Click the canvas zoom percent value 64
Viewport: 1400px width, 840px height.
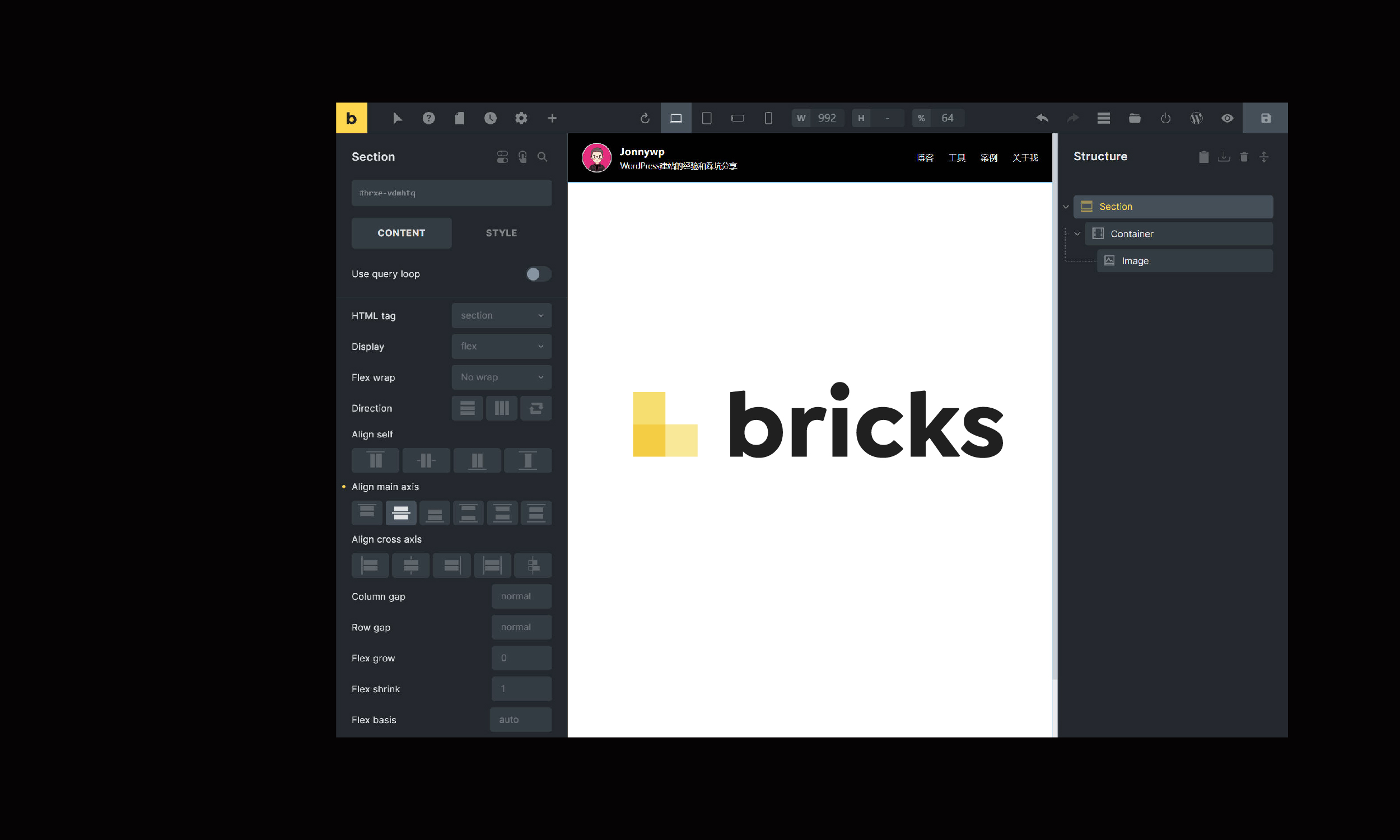click(x=948, y=118)
